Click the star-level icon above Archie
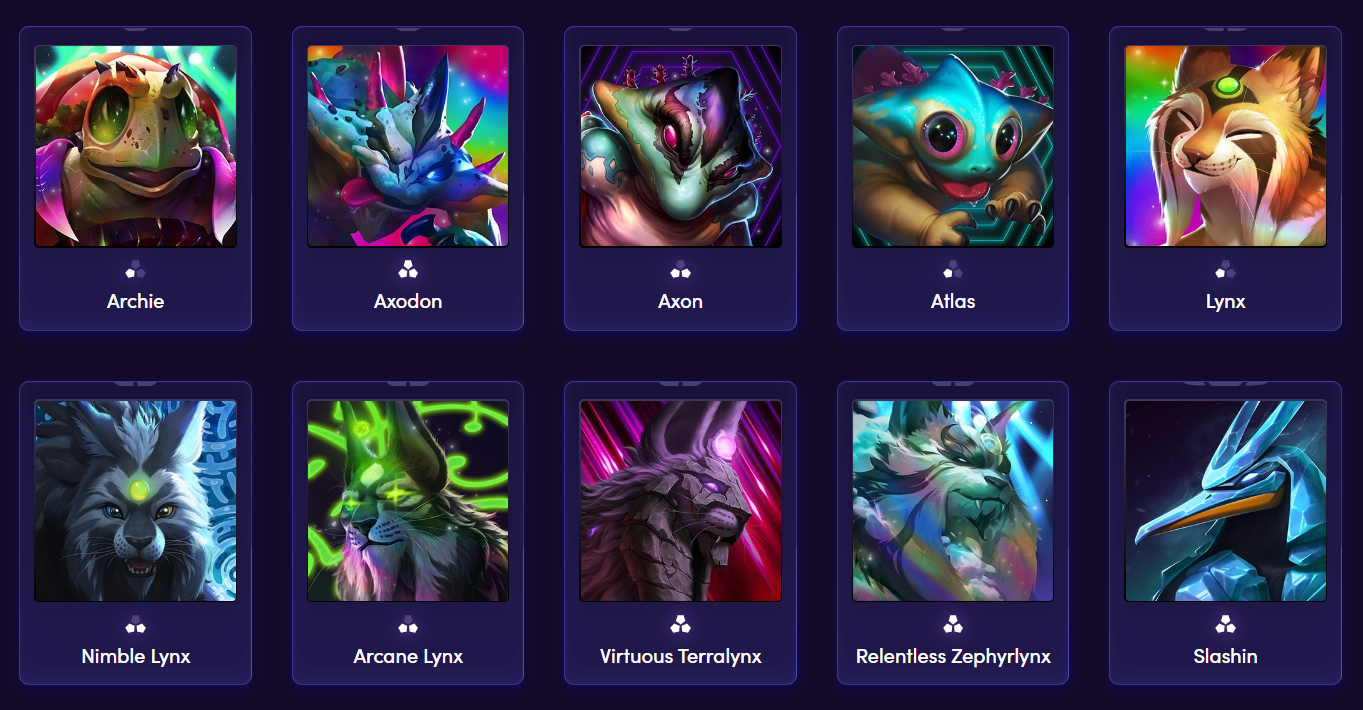This screenshot has height=710, width=1363. [x=135, y=270]
